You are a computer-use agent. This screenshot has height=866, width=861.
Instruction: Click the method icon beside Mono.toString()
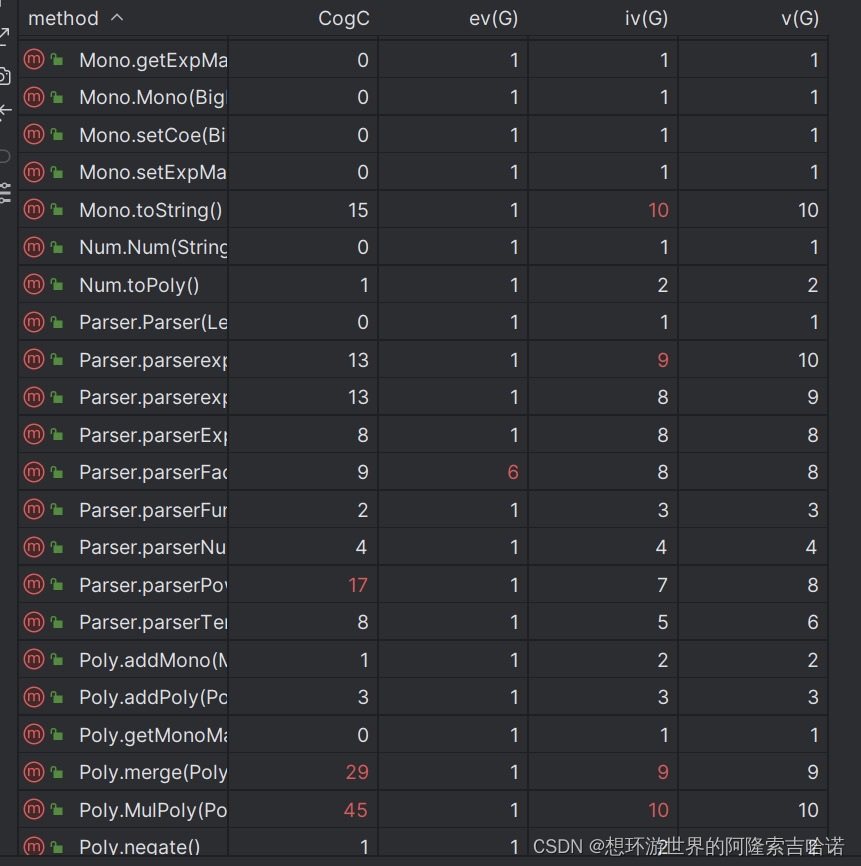34,209
